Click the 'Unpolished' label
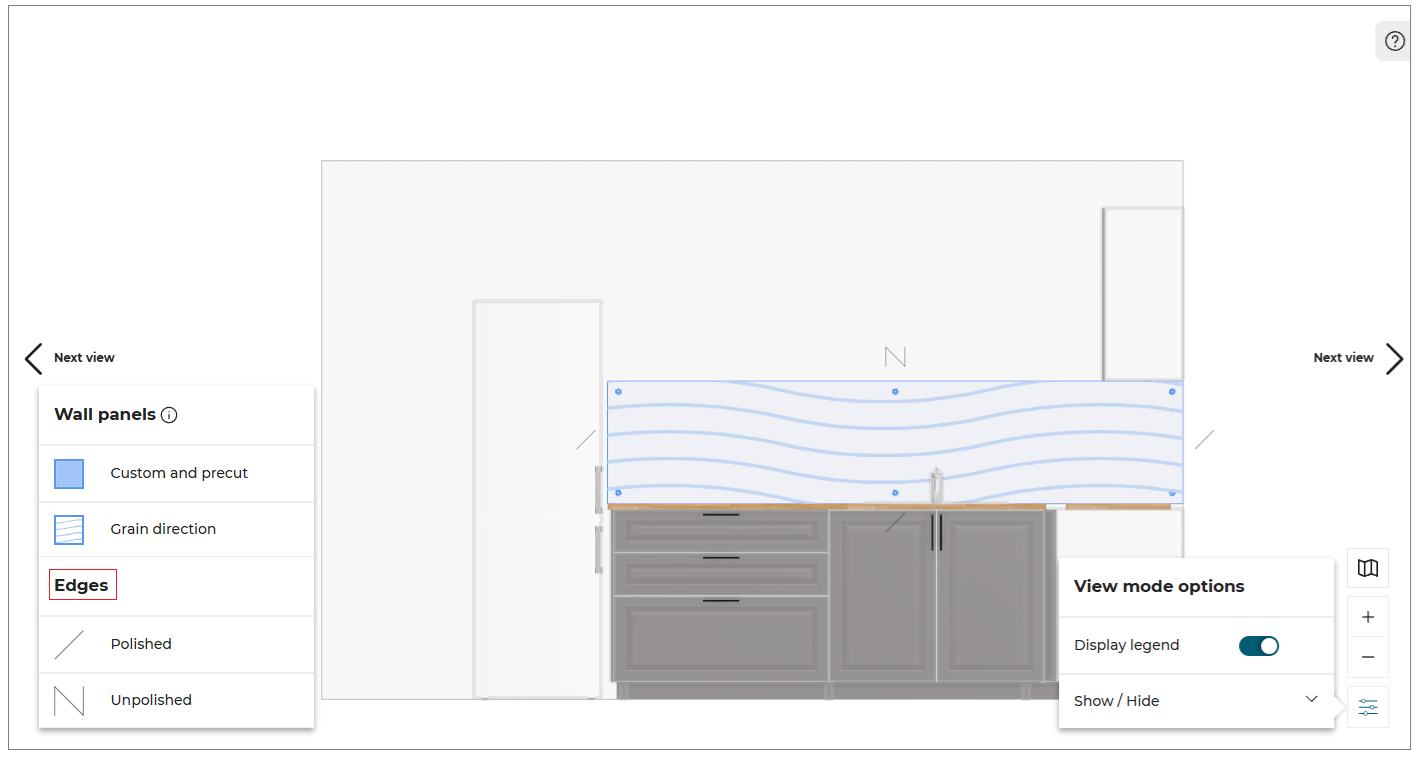 coord(151,700)
